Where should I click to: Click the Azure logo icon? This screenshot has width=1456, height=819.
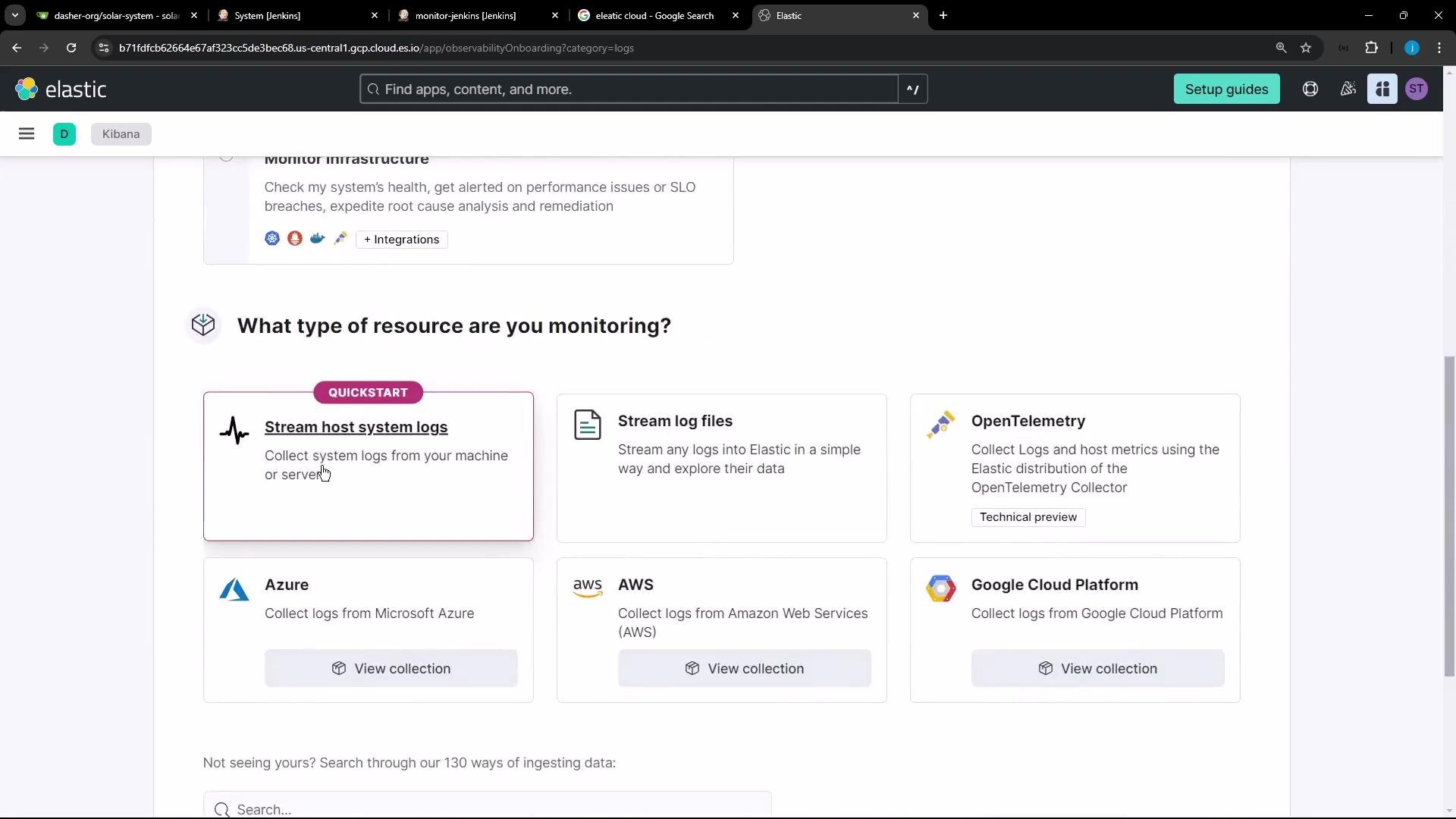click(234, 589)
